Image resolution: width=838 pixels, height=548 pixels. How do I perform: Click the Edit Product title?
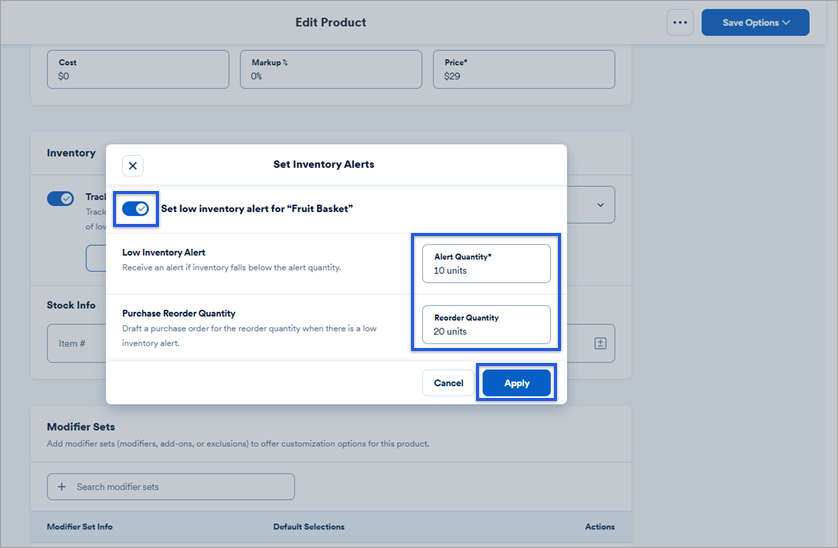click(331, 22)
